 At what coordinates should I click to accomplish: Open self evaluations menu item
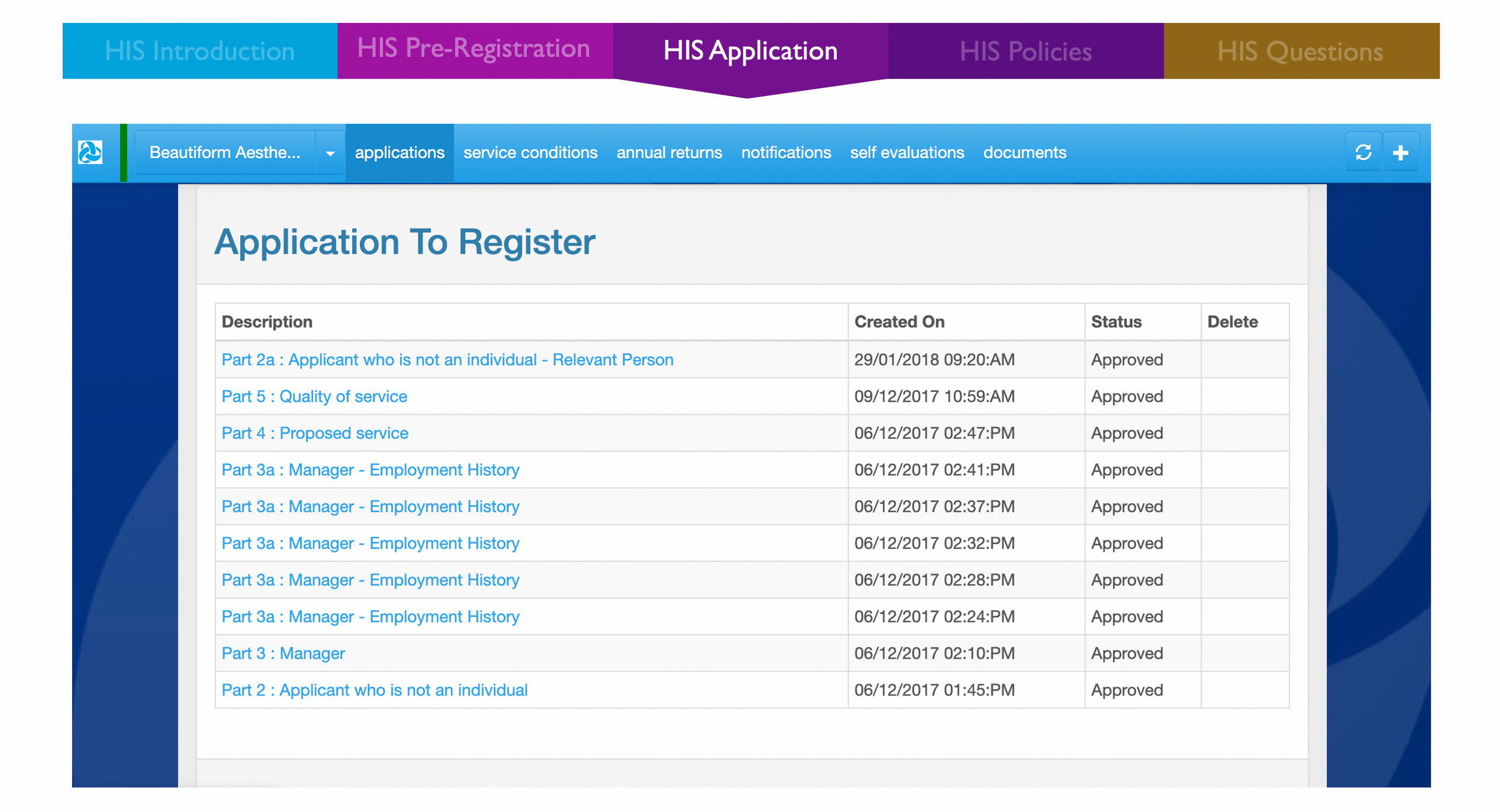click(907, 152)
